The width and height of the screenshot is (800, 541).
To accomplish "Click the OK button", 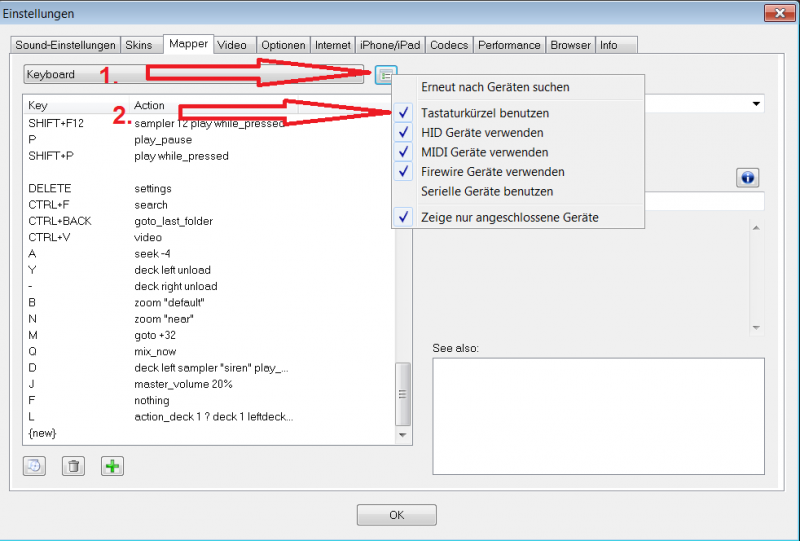I will click(396, 515).
